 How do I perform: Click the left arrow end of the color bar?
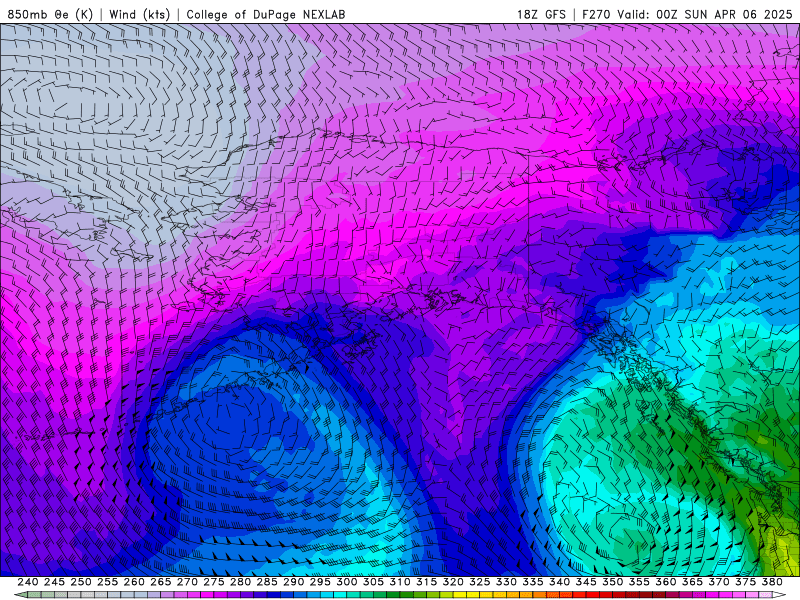[x=20, y=595]
